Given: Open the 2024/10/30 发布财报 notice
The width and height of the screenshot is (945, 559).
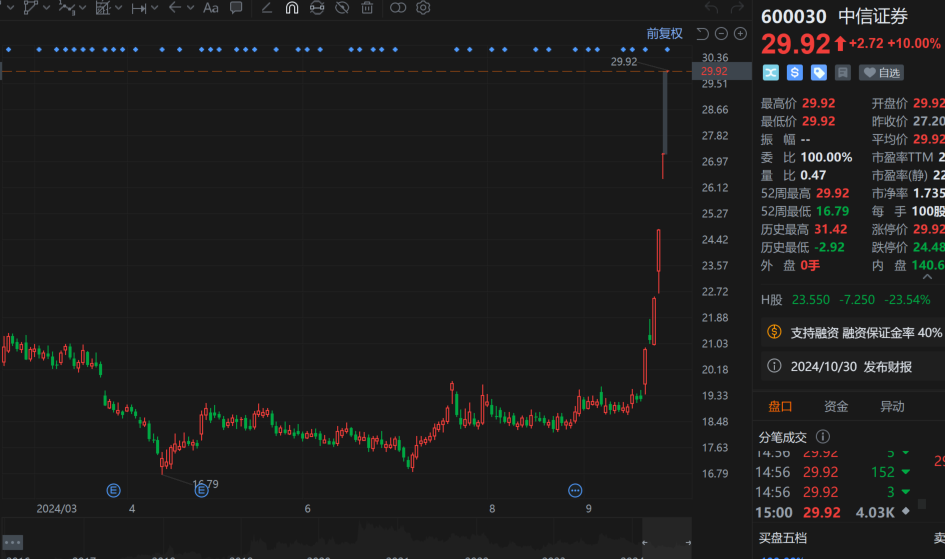Looking at the screenshot, I should coord(853,366).
